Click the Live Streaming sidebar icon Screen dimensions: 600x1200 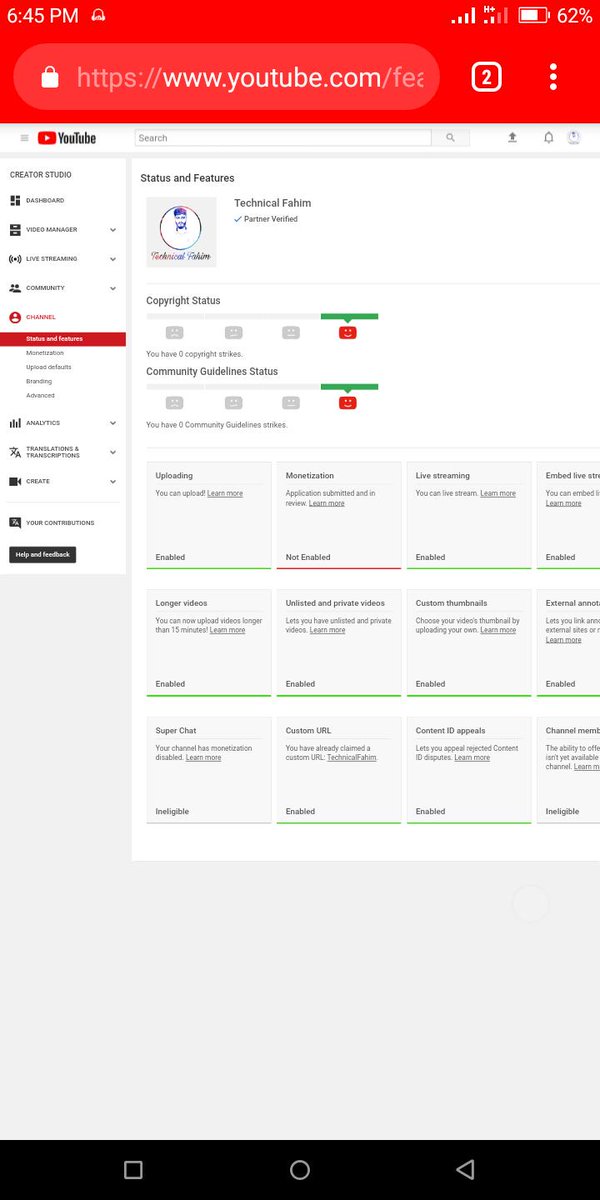coord(15,259)
